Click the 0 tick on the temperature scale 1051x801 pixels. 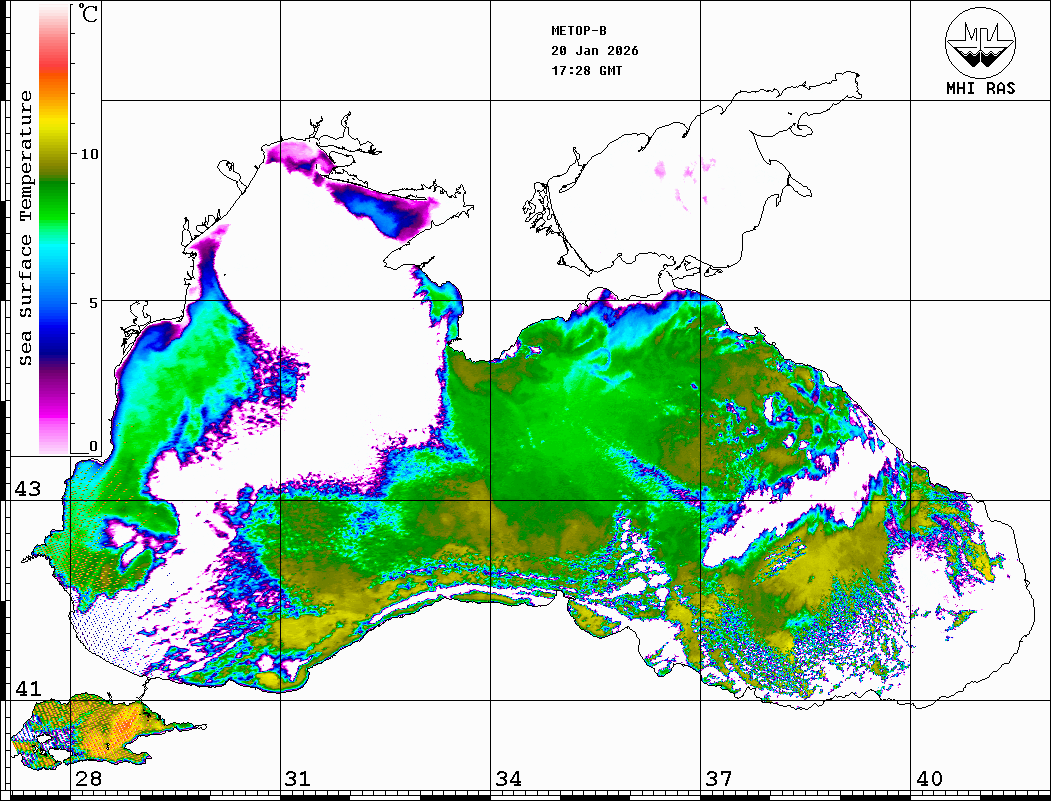[x=93, y=446]
